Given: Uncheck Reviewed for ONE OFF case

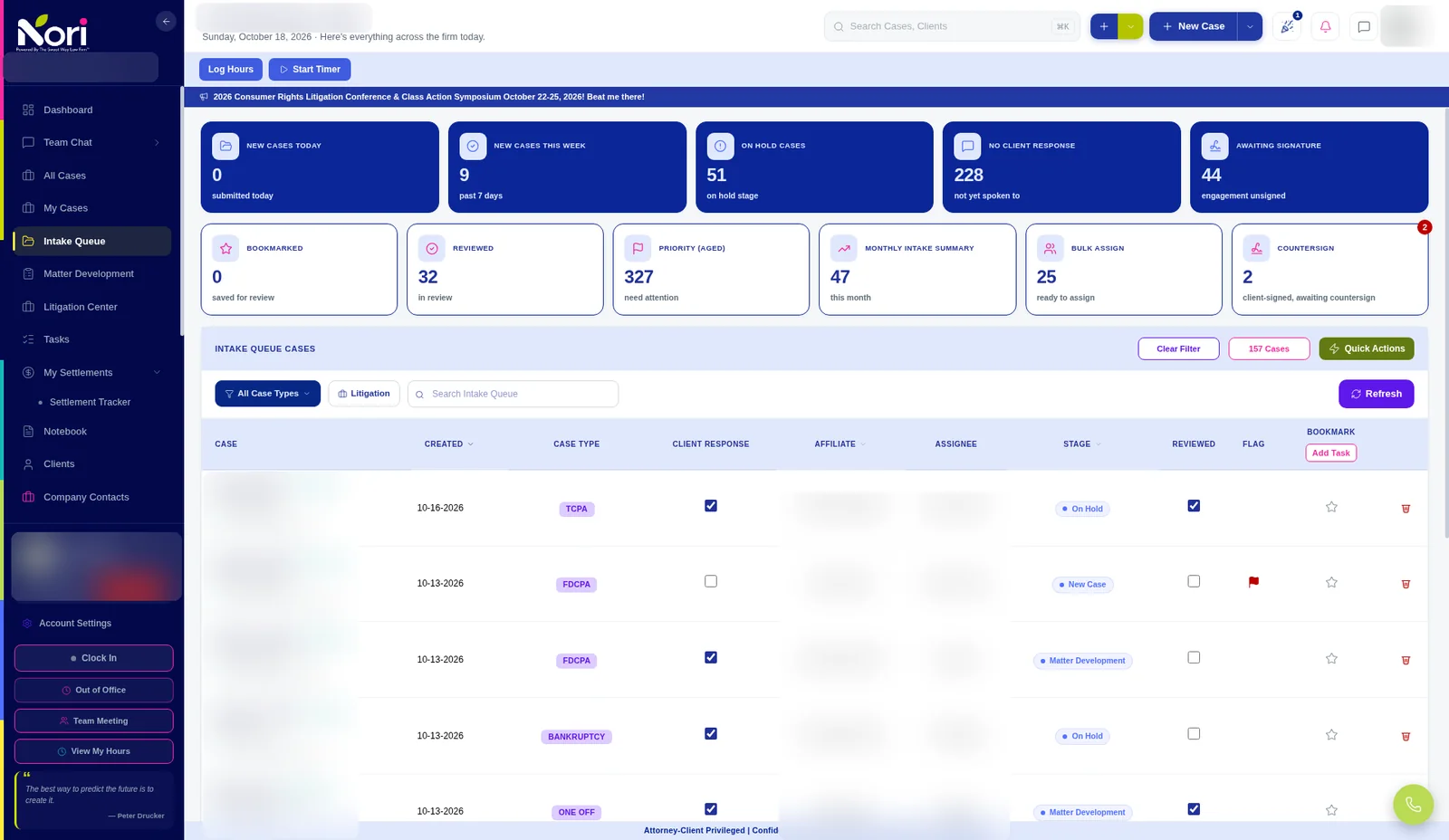Looking at the screenshot, I should 1194,809.
